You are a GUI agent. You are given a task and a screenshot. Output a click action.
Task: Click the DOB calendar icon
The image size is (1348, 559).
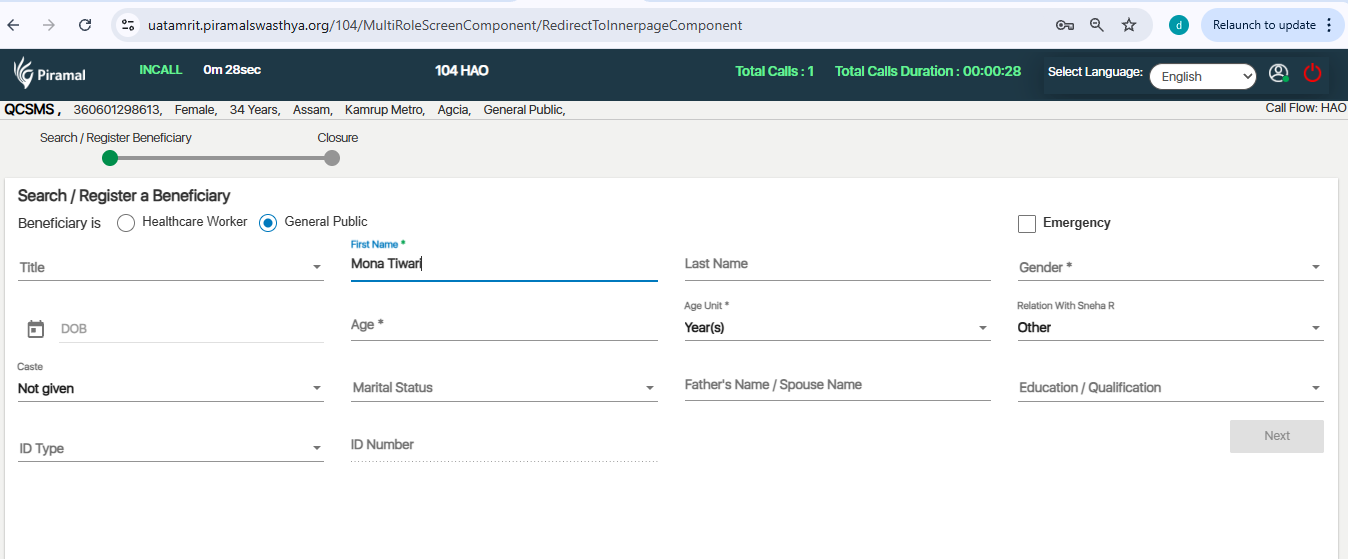click(x=36, y=329)
